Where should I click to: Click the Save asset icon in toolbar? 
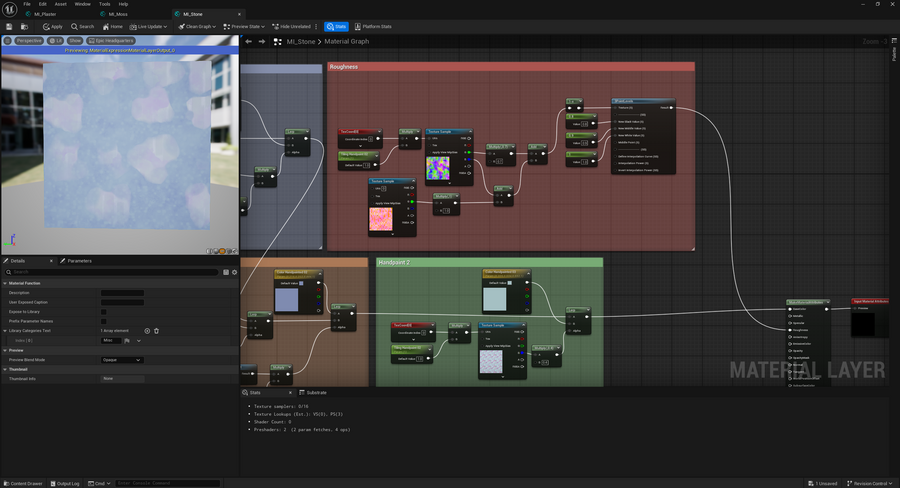(9, 26)
